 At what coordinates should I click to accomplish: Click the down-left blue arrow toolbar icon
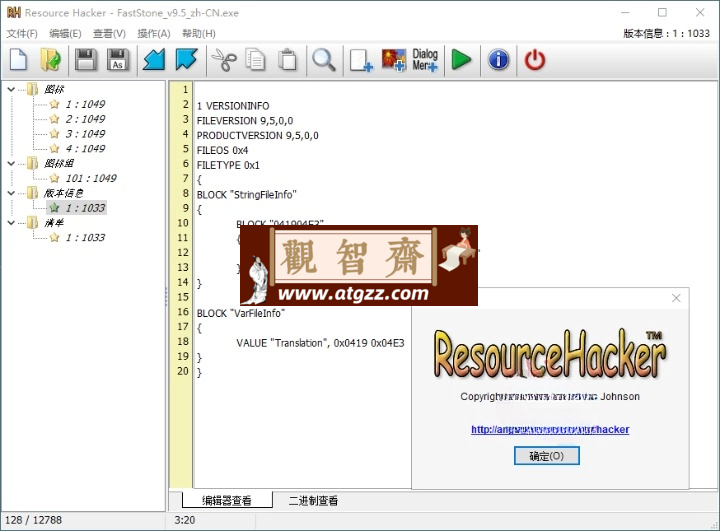[x=154, y=60]
